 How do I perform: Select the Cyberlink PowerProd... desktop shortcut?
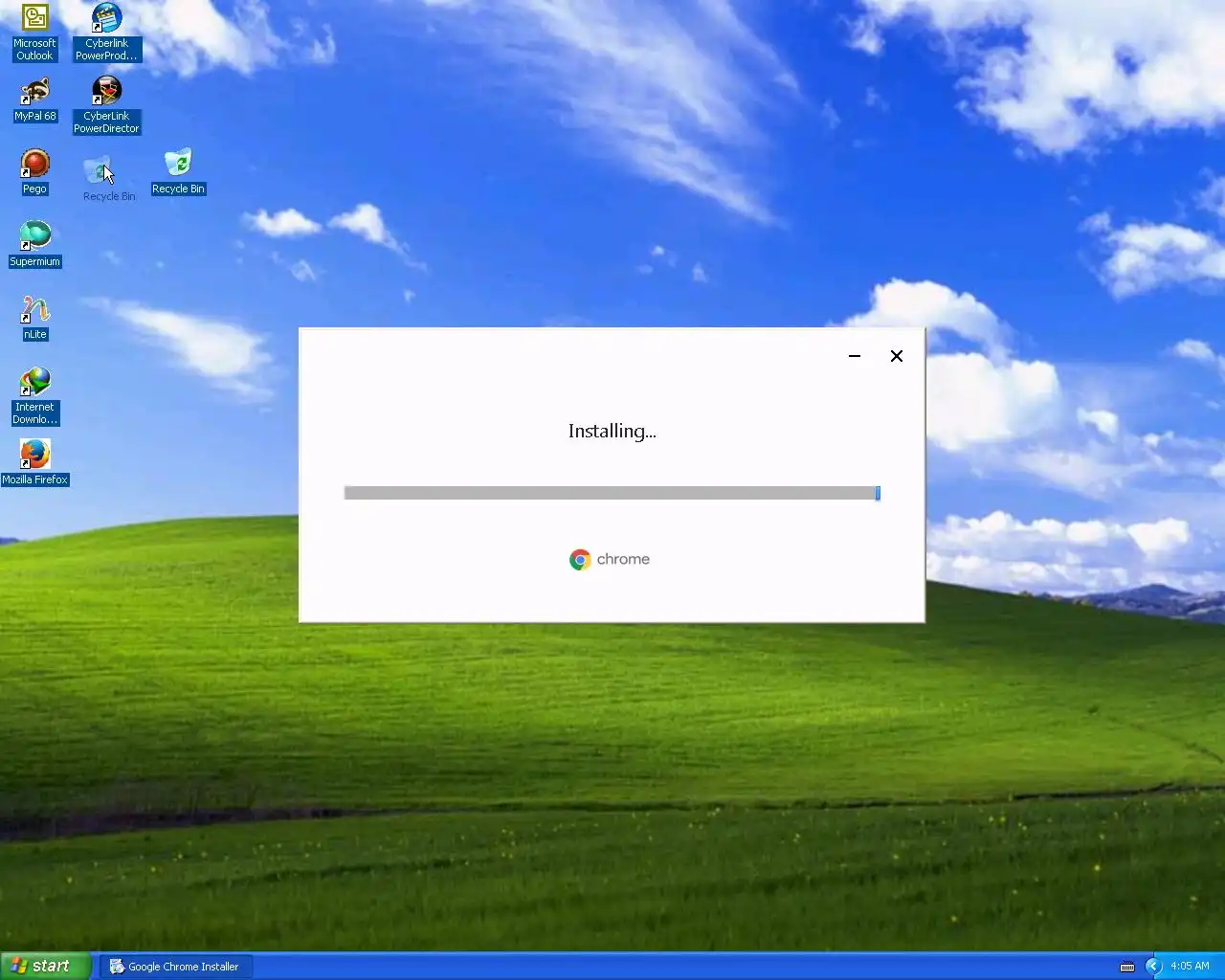106,33
